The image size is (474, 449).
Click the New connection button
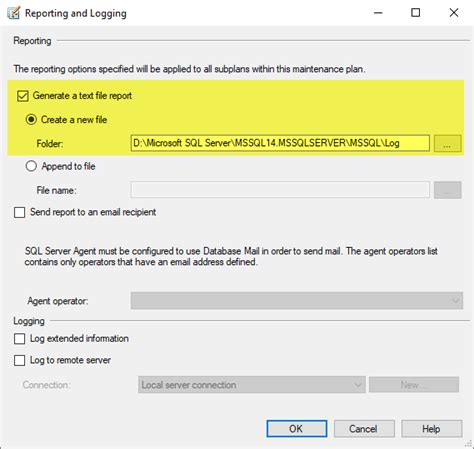pos(414,385)
